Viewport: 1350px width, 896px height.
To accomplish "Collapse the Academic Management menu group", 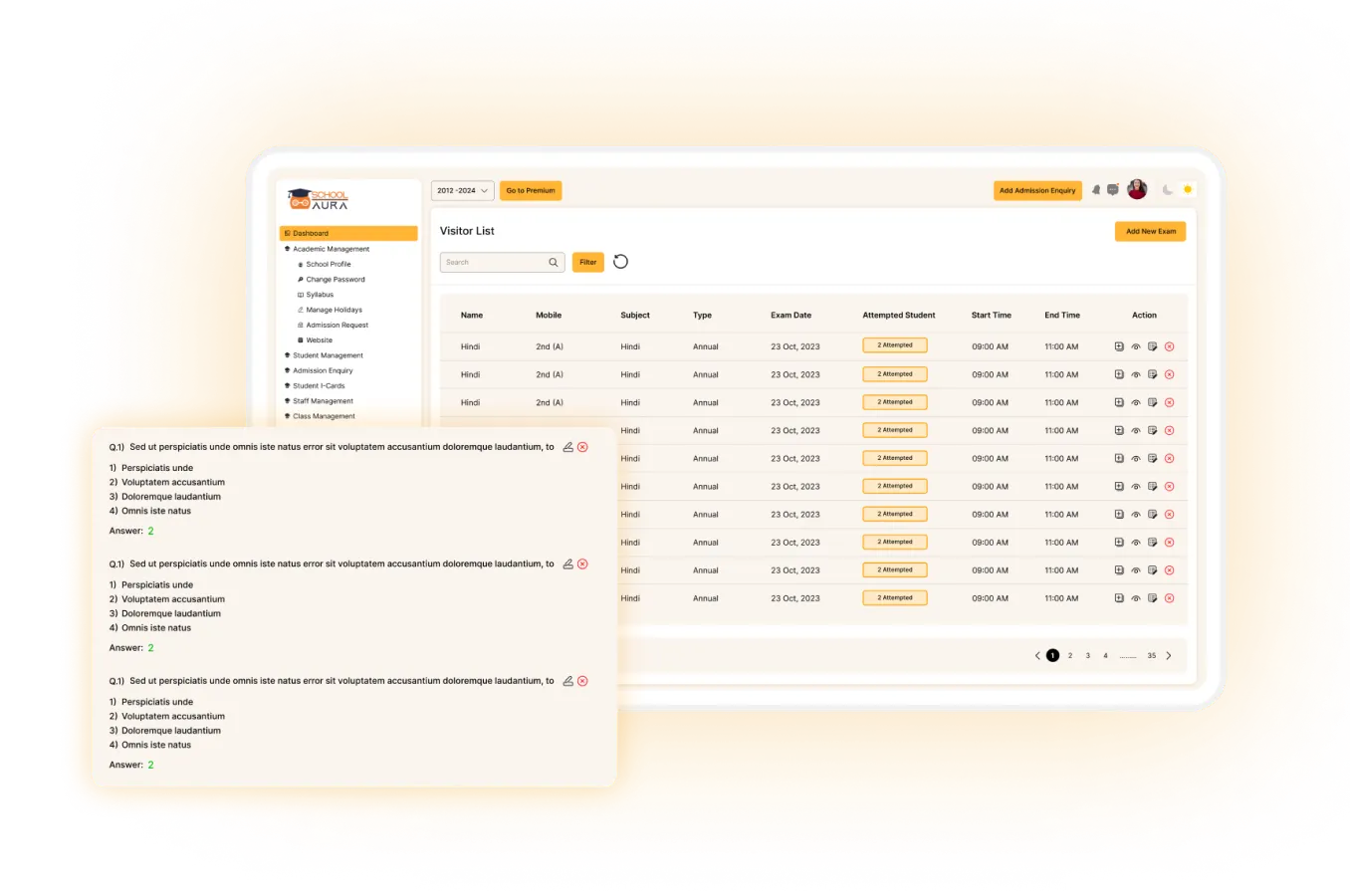I will tap(331, 249).
